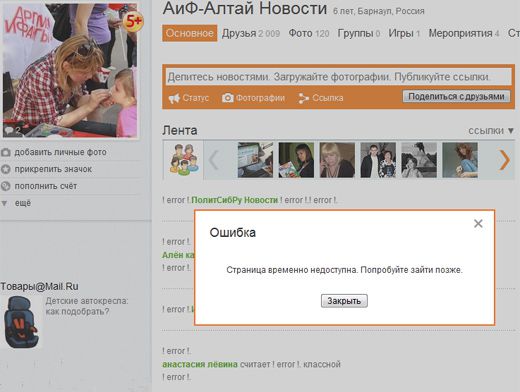Click the Алён link partly hidden behind the dialog
Viewport: 520px width, 392px height.
pyautogui.click(x=178, y=255)
